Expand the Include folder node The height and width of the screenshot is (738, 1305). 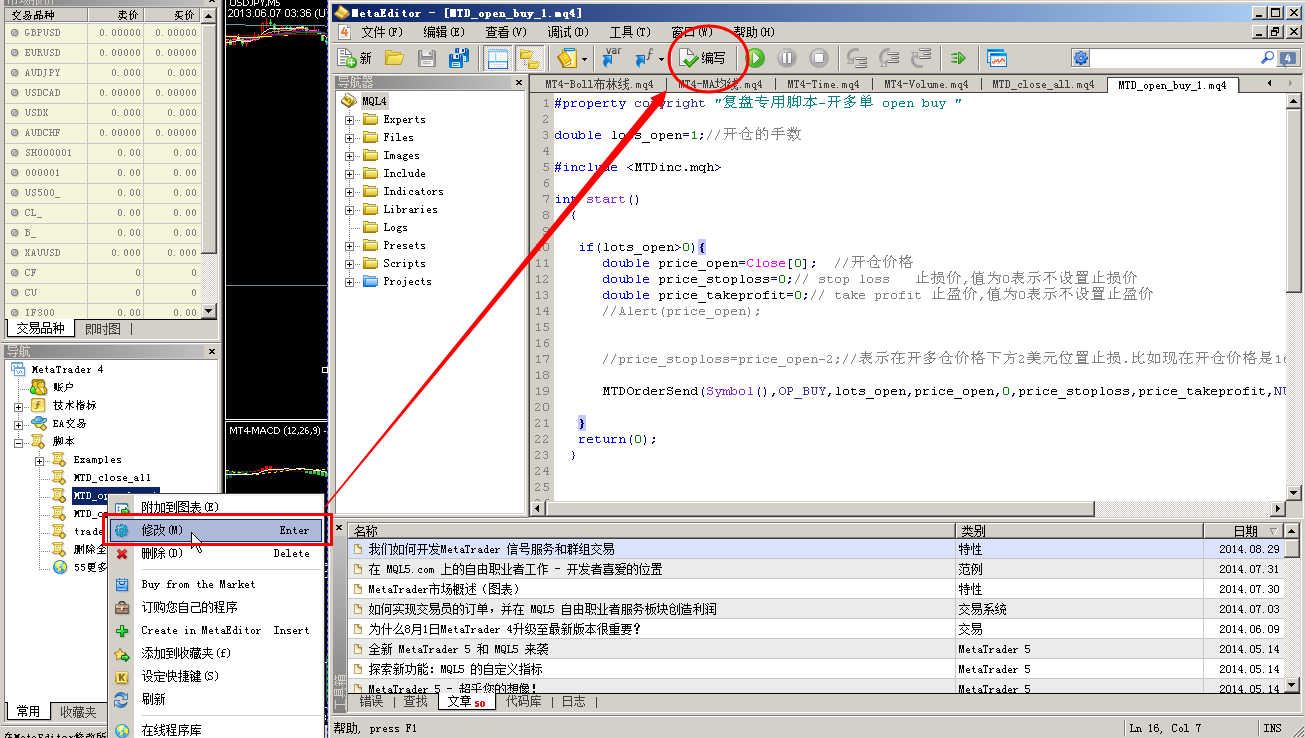click(350, 174)
